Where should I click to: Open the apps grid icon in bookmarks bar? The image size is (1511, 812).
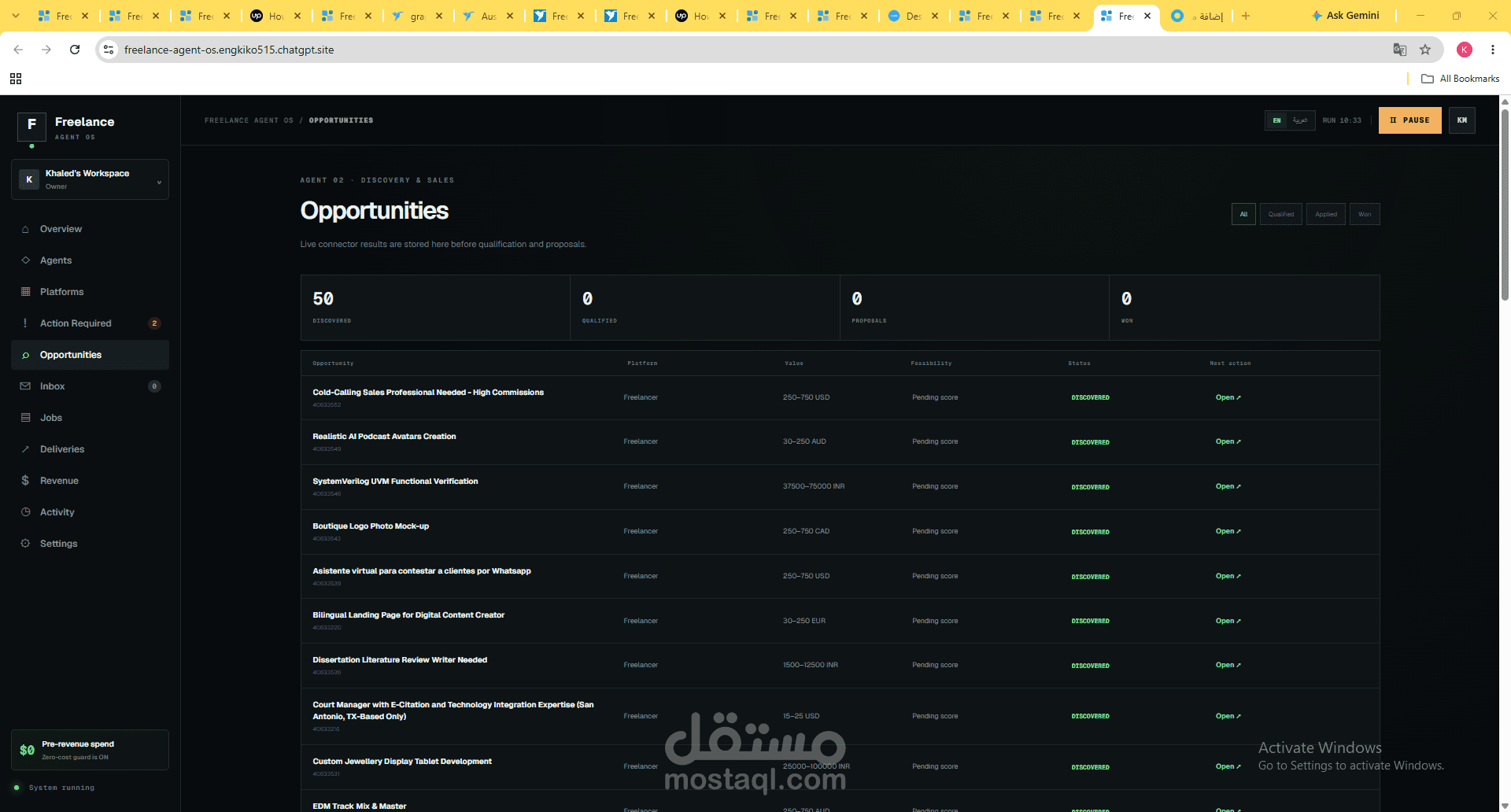16,79
